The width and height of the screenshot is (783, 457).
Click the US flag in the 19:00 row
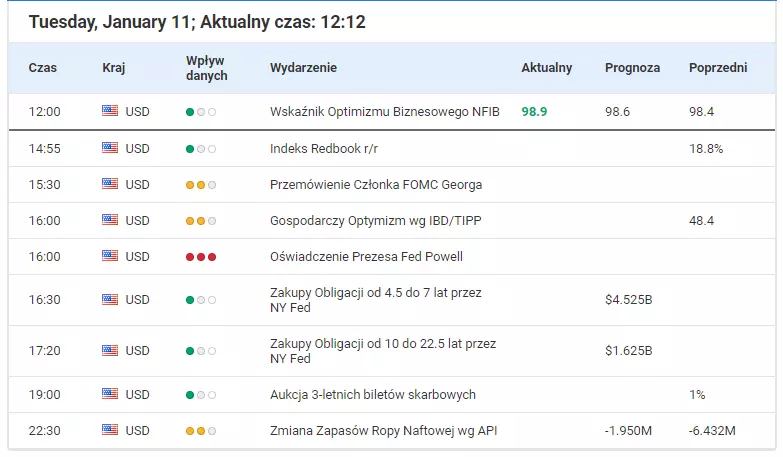[x=110, y=394]
